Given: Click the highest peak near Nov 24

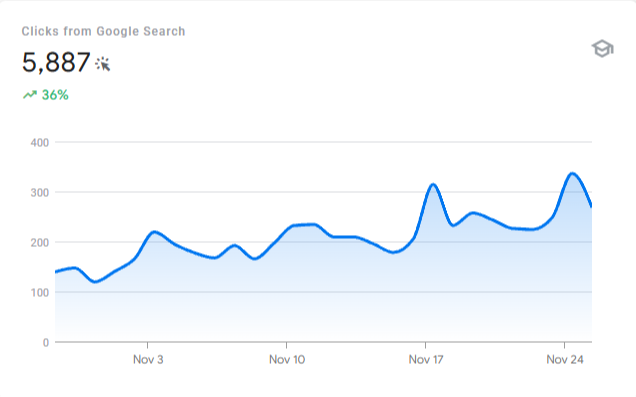Looking at the screenshot, I should click(x=572, y=174).
